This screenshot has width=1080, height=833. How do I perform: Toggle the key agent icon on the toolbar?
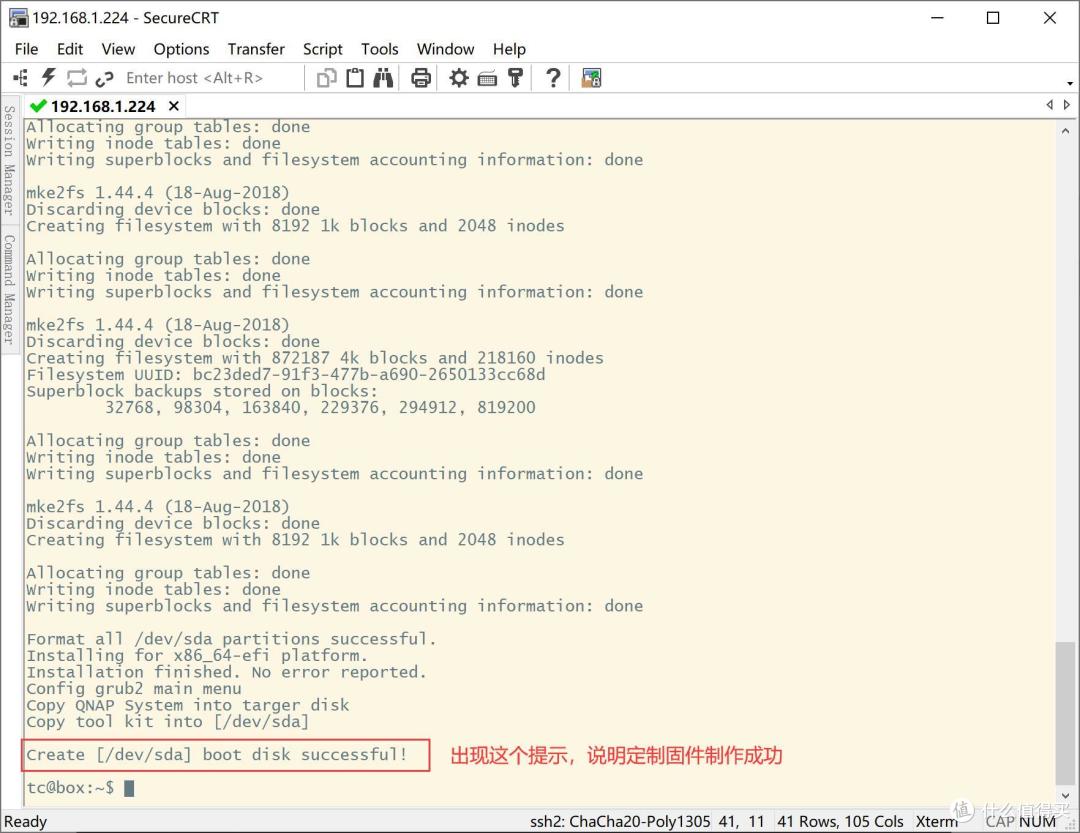515,78
